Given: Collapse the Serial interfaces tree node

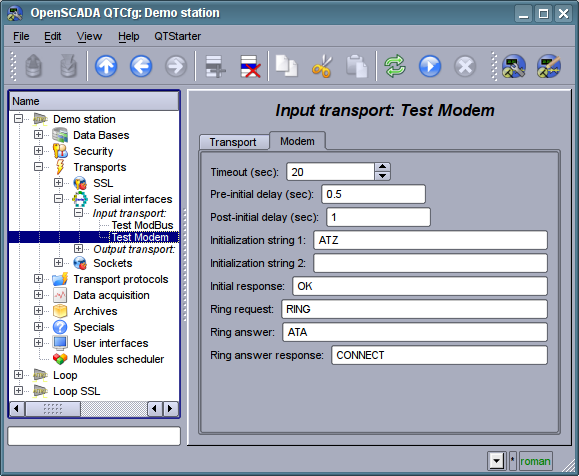Looking at the screenshot, I should pos(58,199).
